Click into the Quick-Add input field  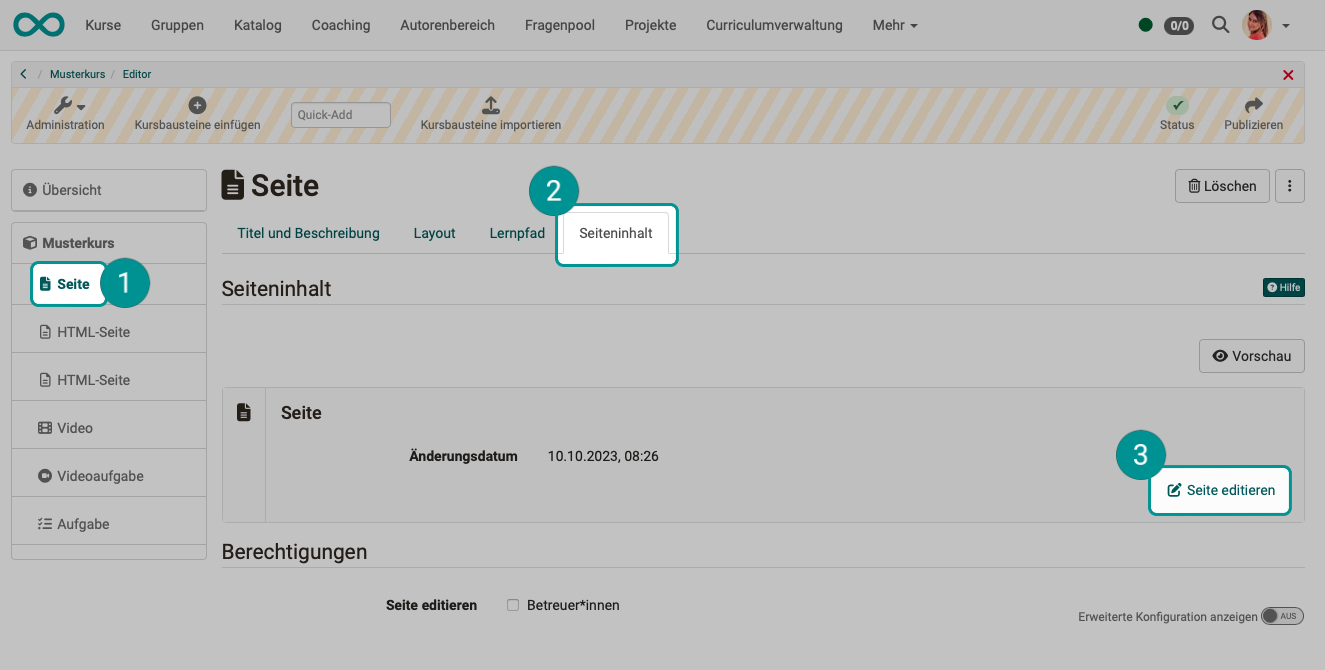(340, 115)
